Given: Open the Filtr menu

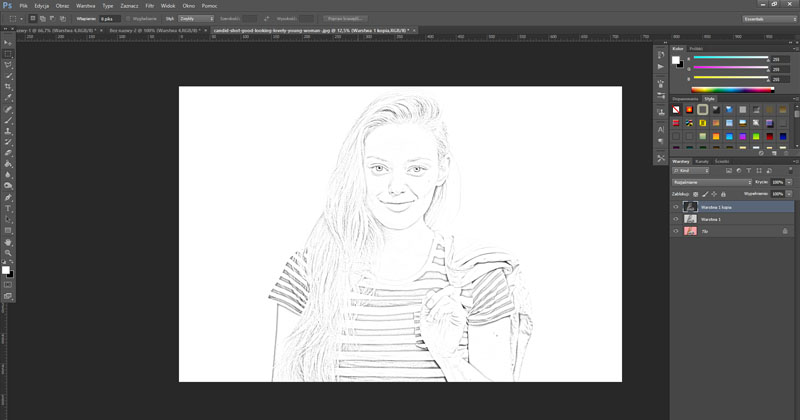Looking at the screenshot, I should click(x=149, y=6).
